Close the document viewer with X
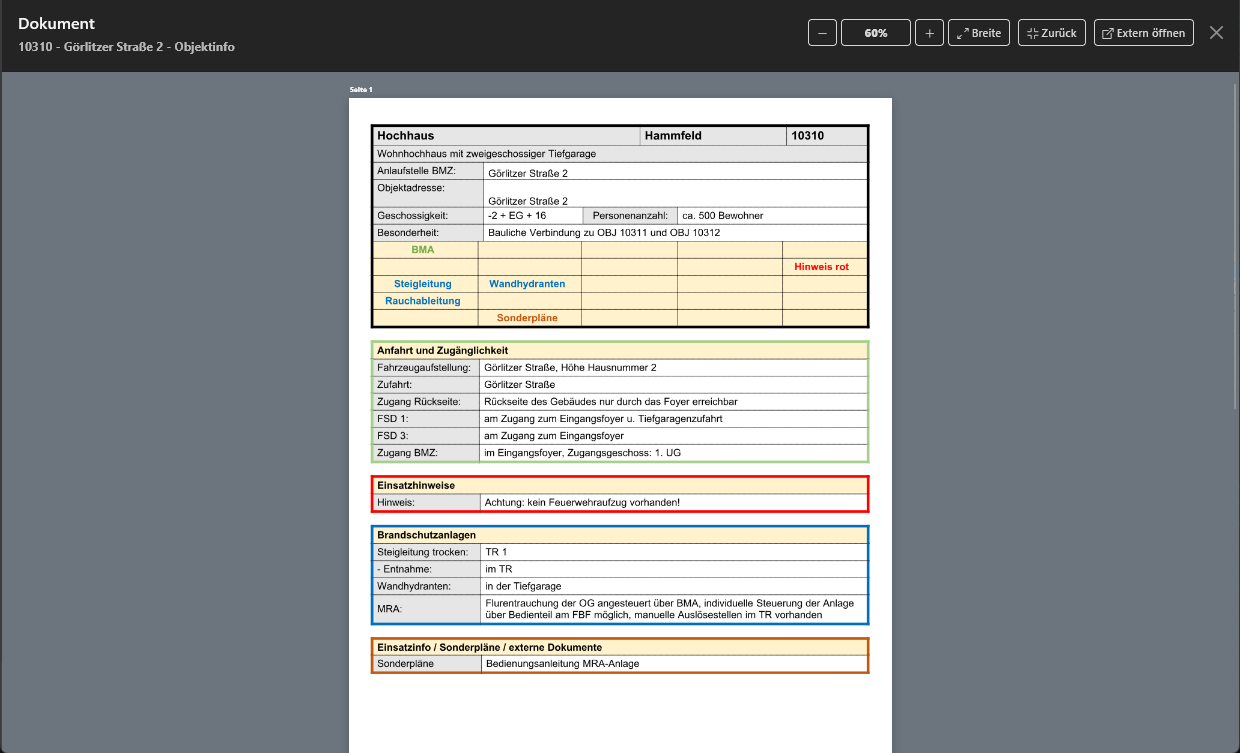The image size is (1240, 753). pos(1216,33)
